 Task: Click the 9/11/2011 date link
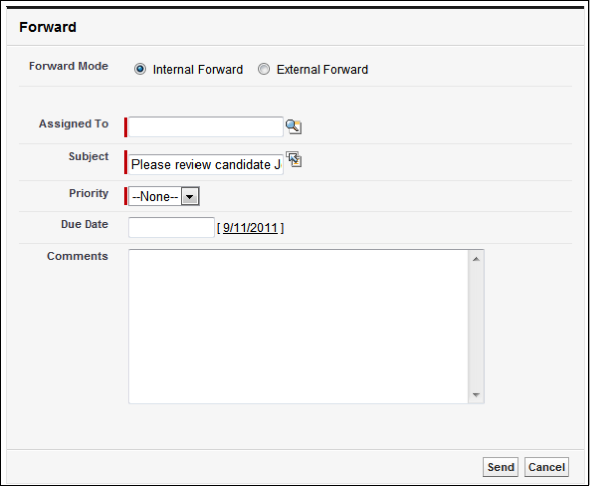[x=250, y=228]
